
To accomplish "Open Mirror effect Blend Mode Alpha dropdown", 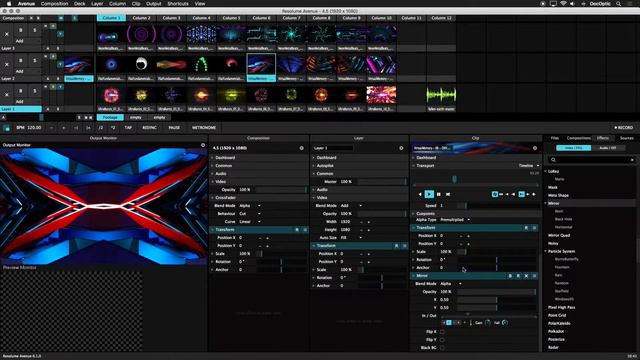I will [451, 284].
